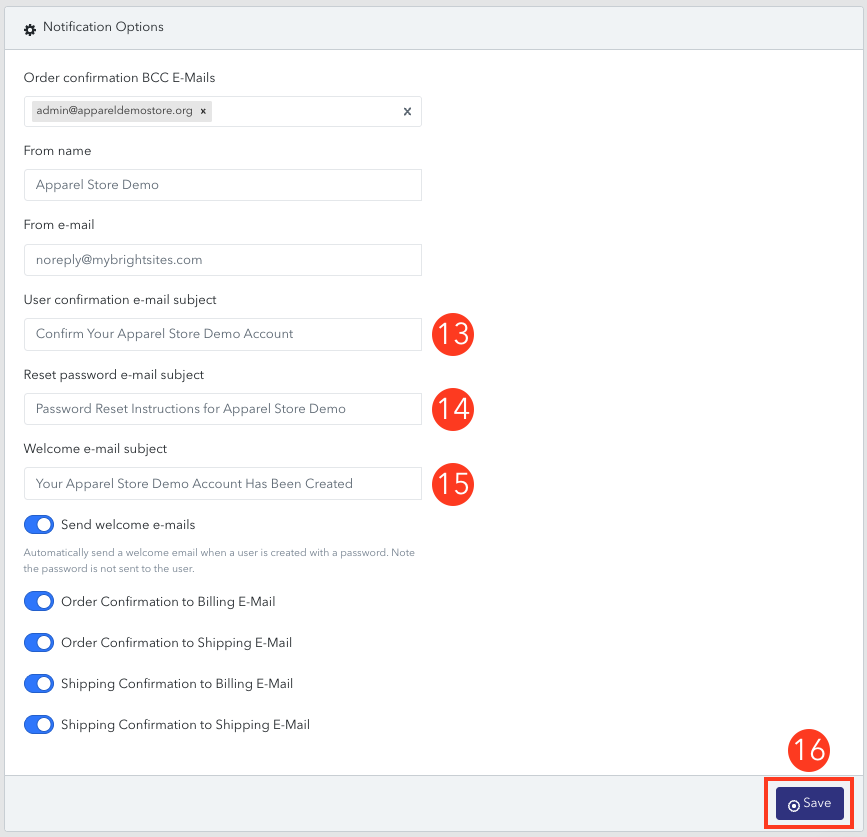Edit the User confirmation e-mail subject field
This screenshot has height=837, width=867.
pos(223,334)
